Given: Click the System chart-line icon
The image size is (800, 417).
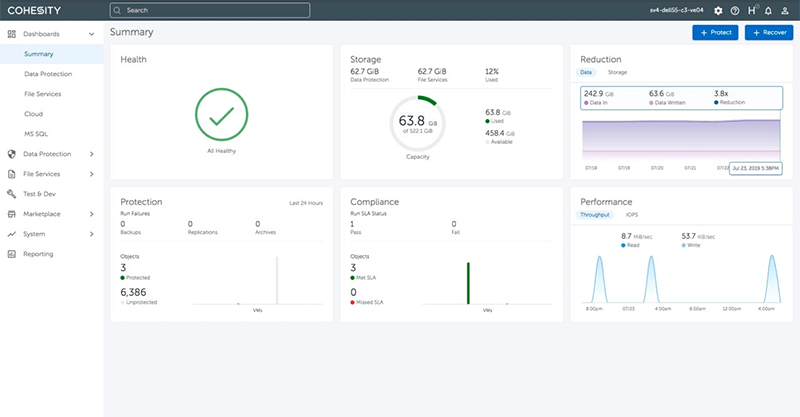Looking at the screenshot, I should (12, 234).
